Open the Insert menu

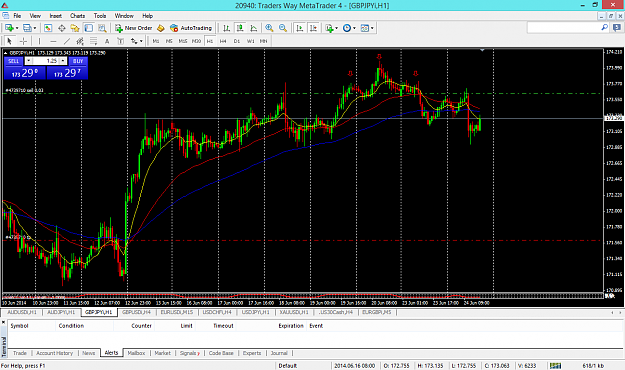tap(55, 16)
